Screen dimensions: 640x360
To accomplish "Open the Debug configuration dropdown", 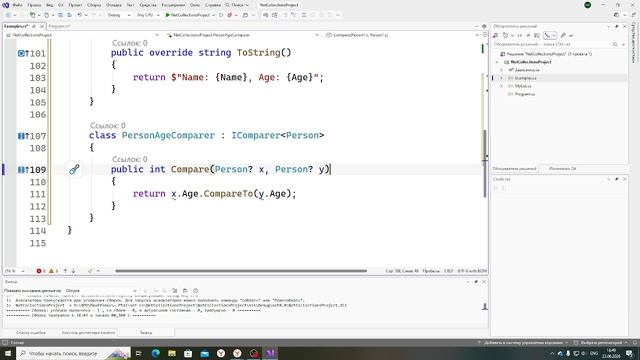I will [x=119, y=15].
